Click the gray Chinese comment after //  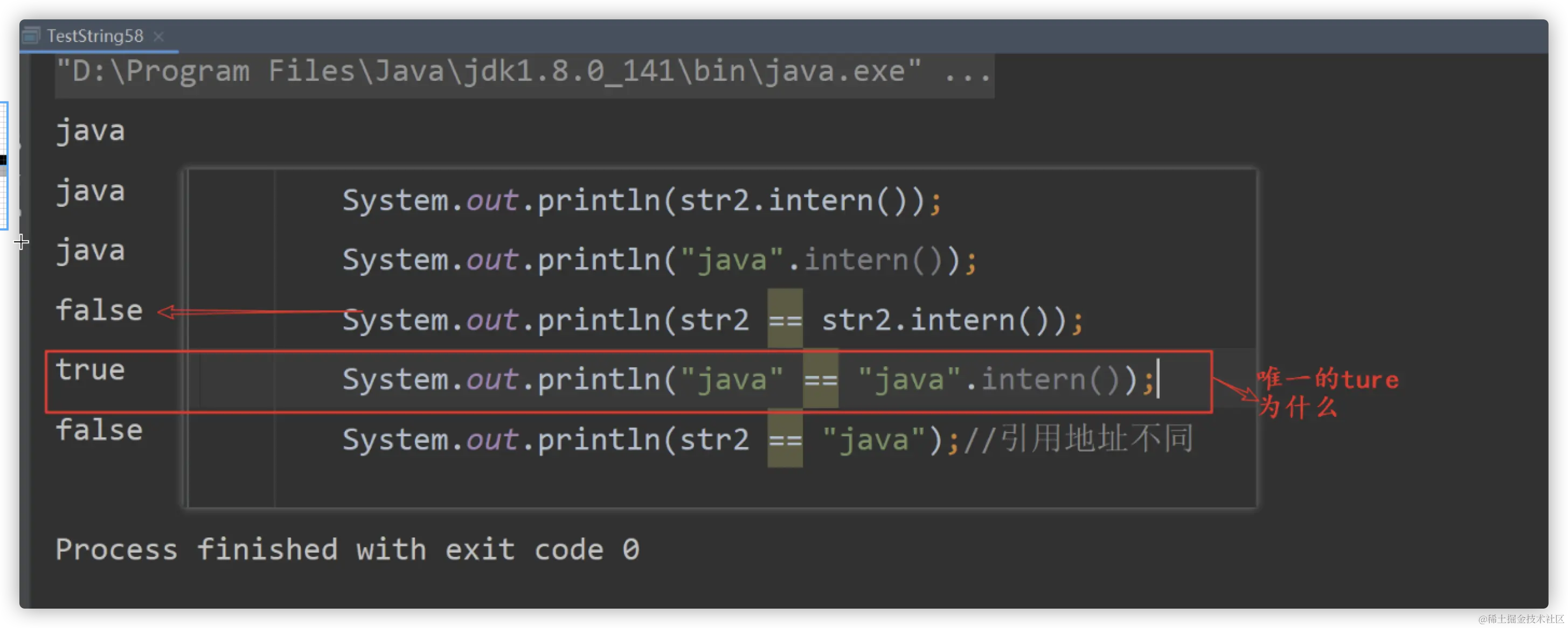pos(1095,439)
